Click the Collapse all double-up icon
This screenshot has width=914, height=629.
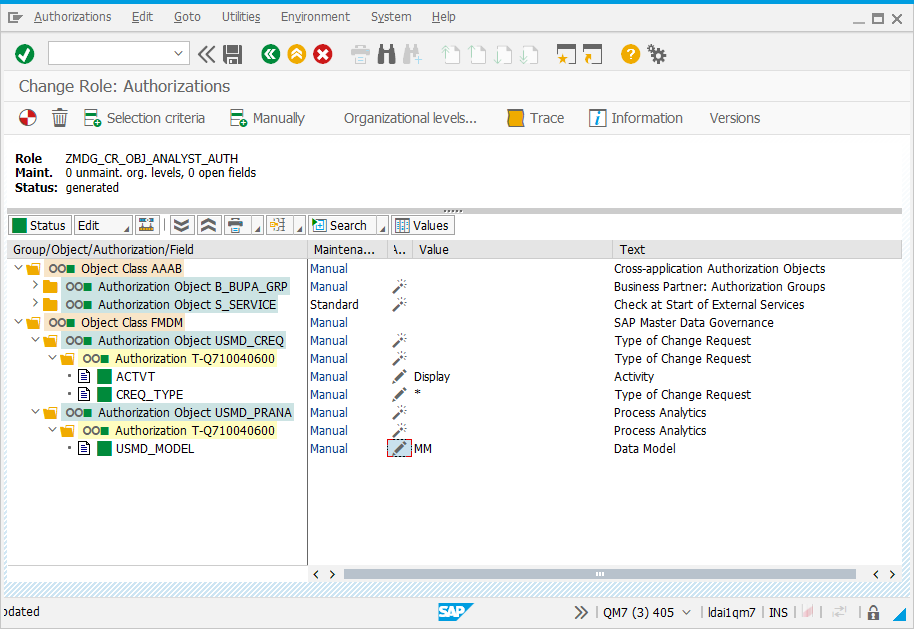tap(208, 225)
